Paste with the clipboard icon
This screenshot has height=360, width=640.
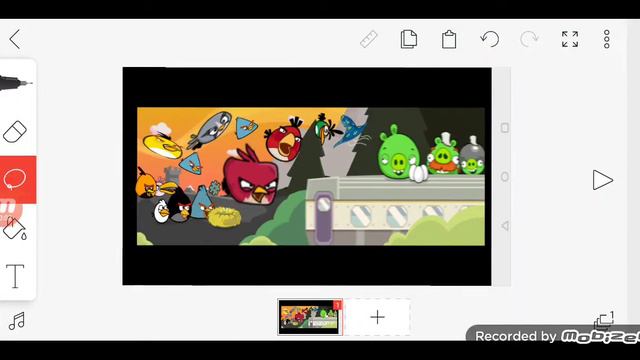449,39
